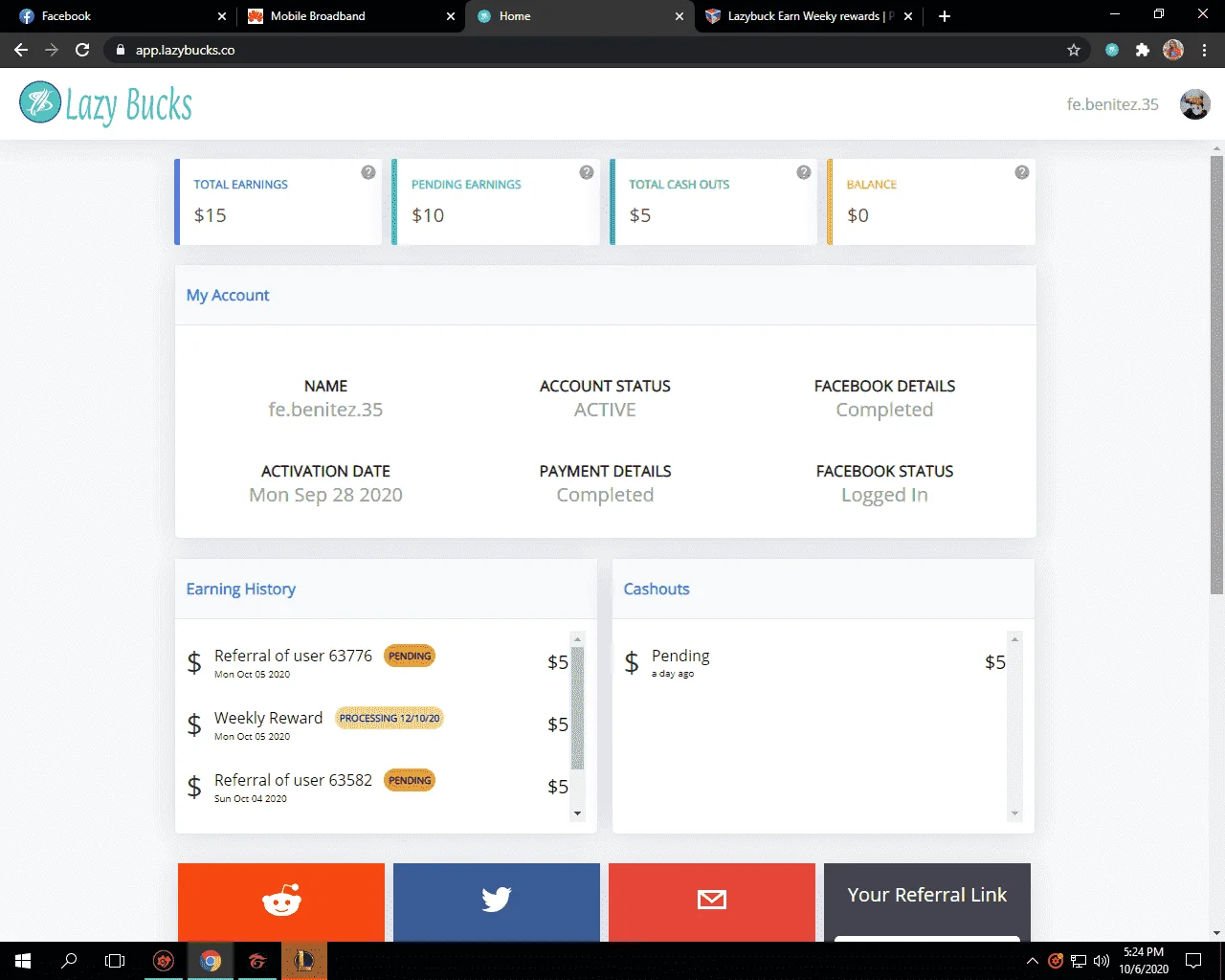Reload the page with the refresh icon
Screen dimensions: 1225x980
82,50
